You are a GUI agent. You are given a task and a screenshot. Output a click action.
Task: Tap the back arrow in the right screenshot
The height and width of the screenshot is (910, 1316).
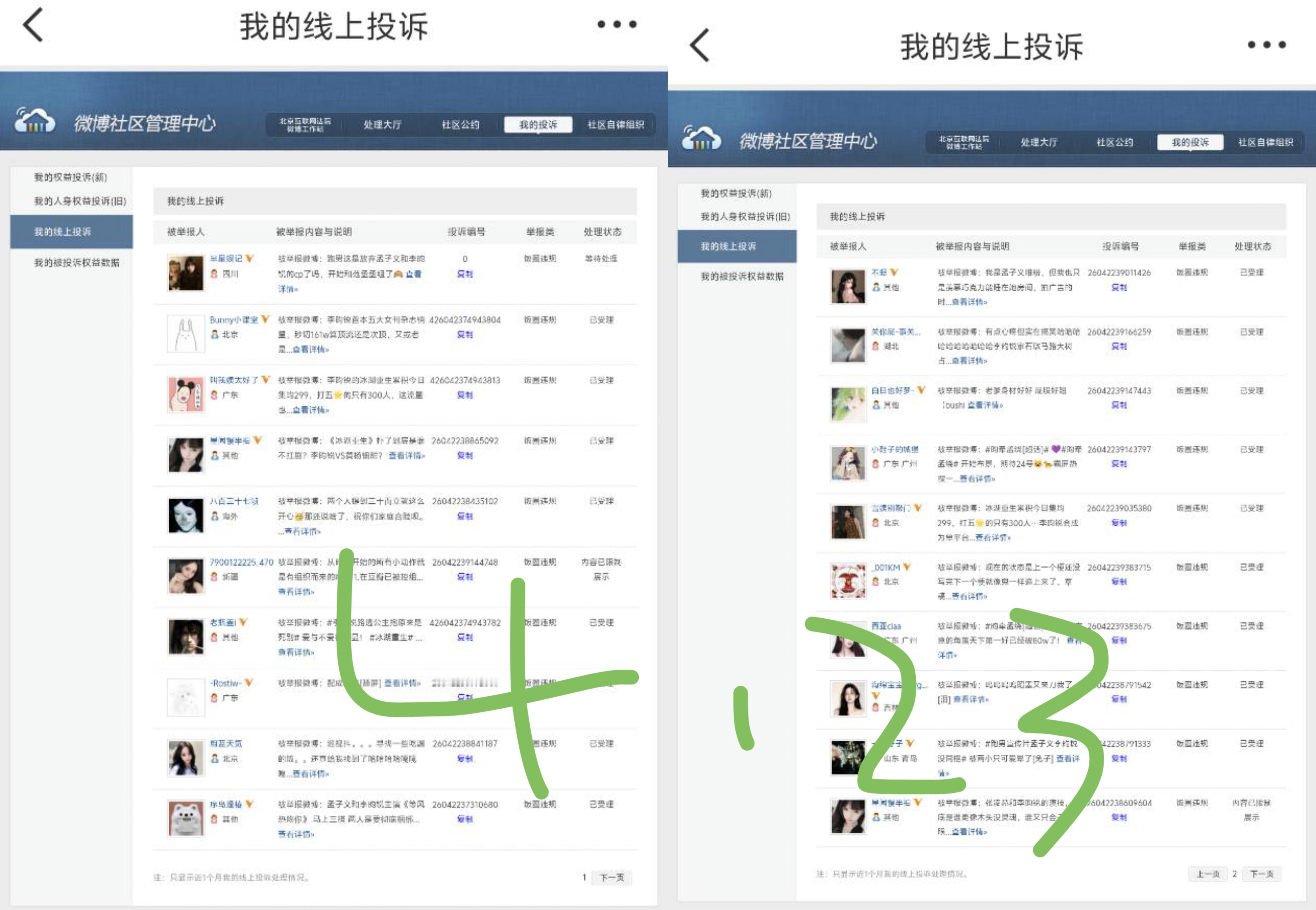tap(699, 45)
